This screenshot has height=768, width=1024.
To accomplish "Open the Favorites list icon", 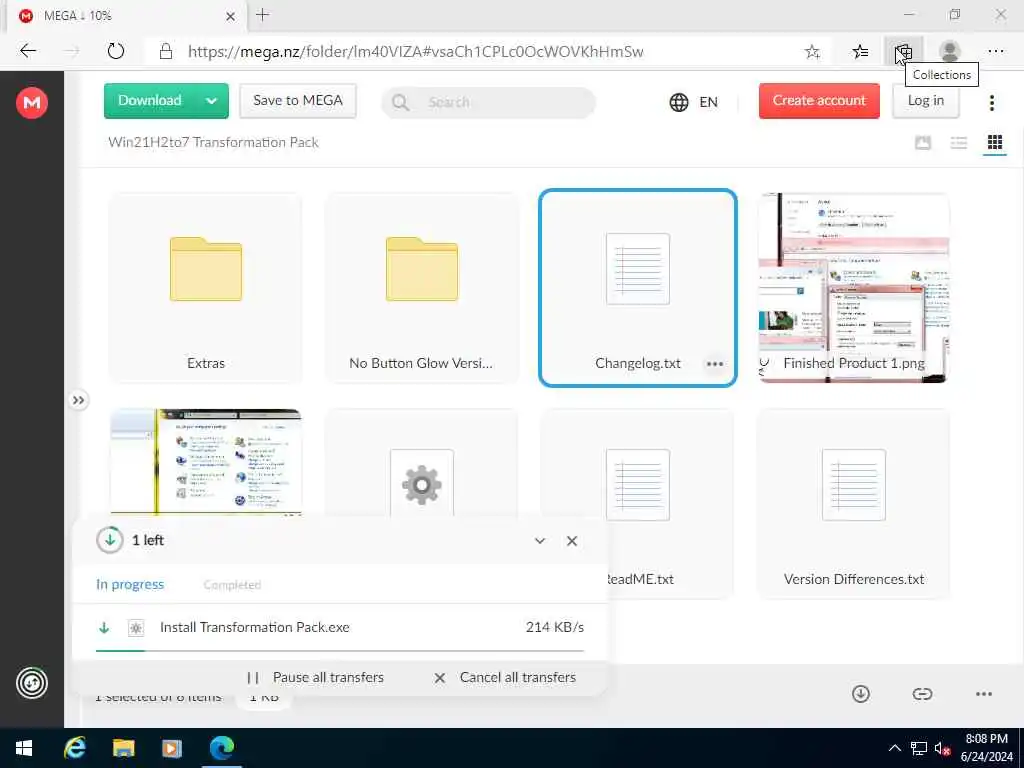I will [x=860, y=52].
